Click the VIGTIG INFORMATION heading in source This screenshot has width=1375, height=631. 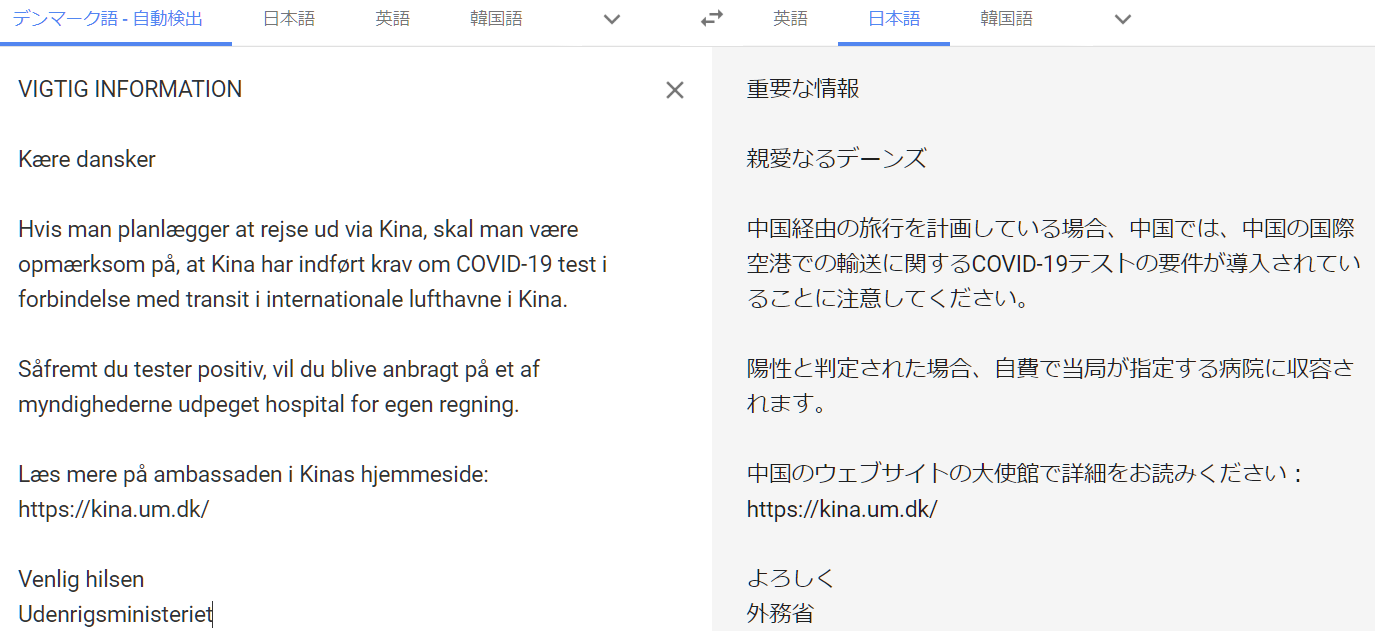click(x=130, y=89)
